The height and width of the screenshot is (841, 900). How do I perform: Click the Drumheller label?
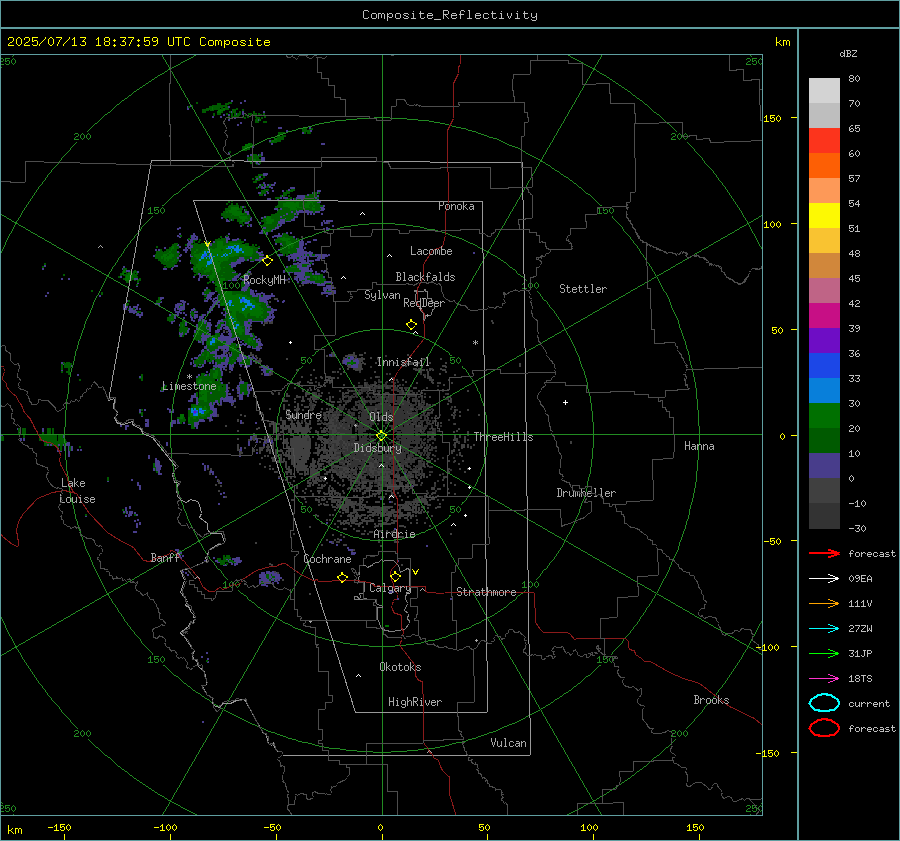tap(586, 493)
